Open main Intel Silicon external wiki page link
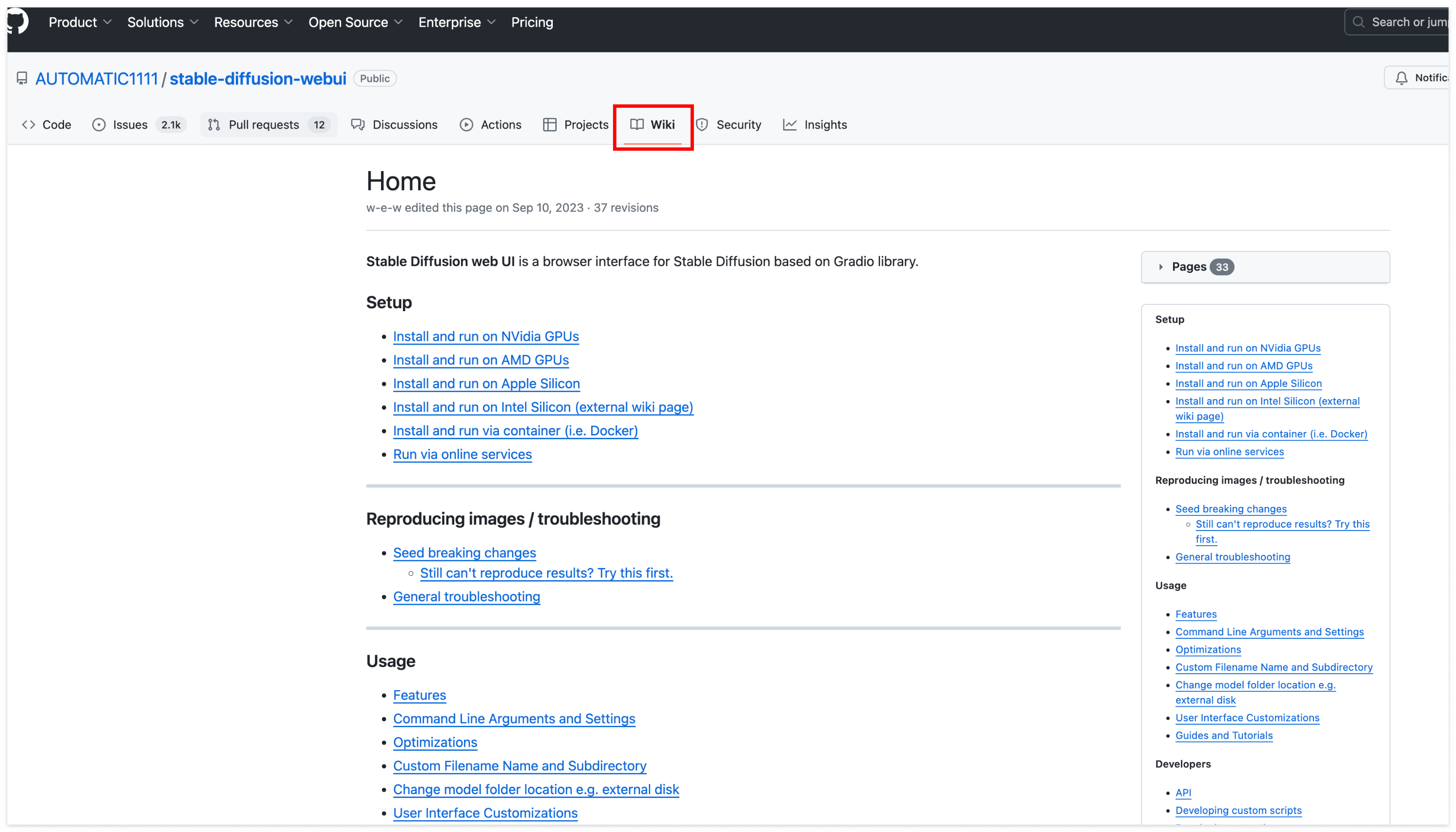Screen dimensions: 1456x832 (543, 407)
